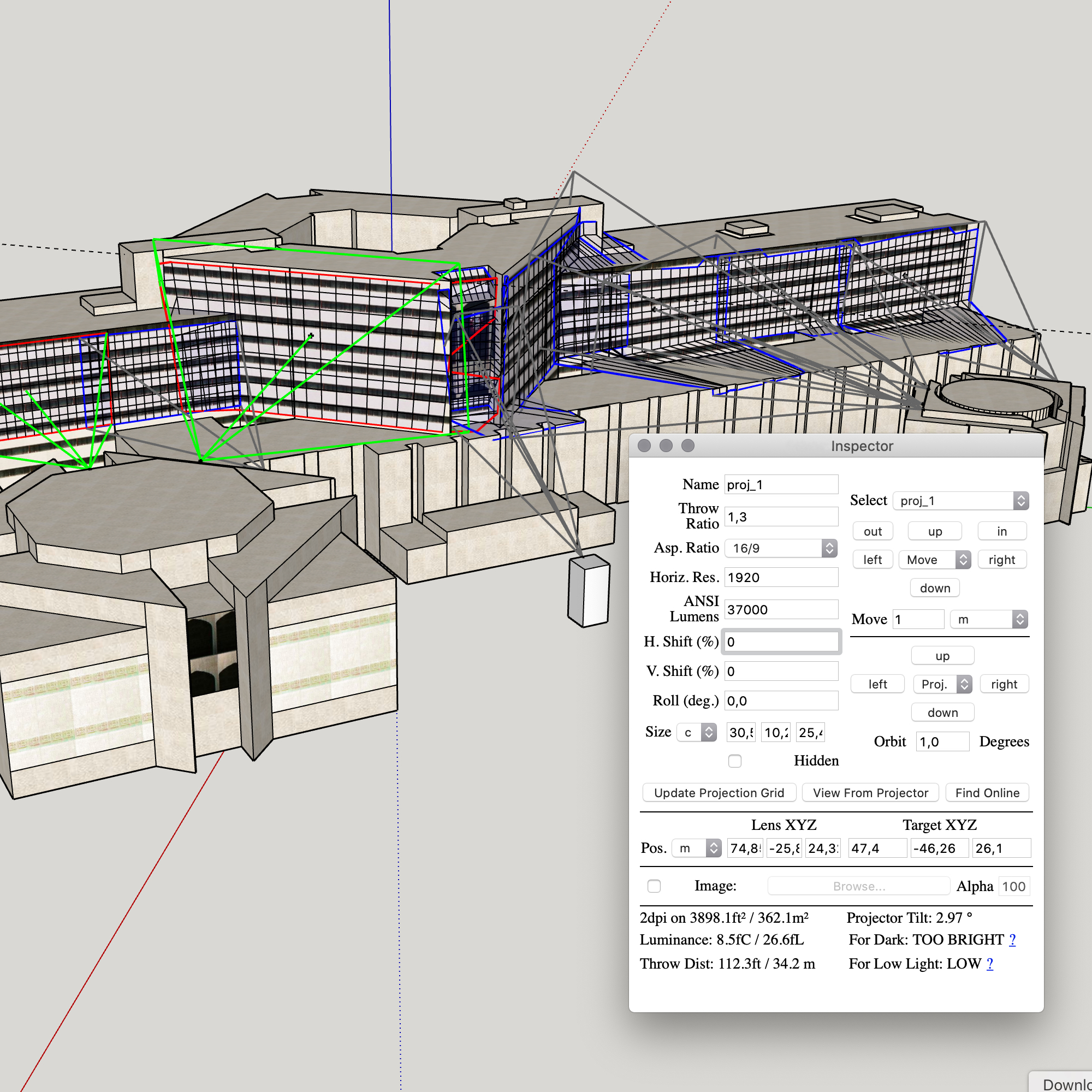Open the Asp. Ratio 16/9 dropdown
Screen dimensions: 1092x1092
pos(781,548)
